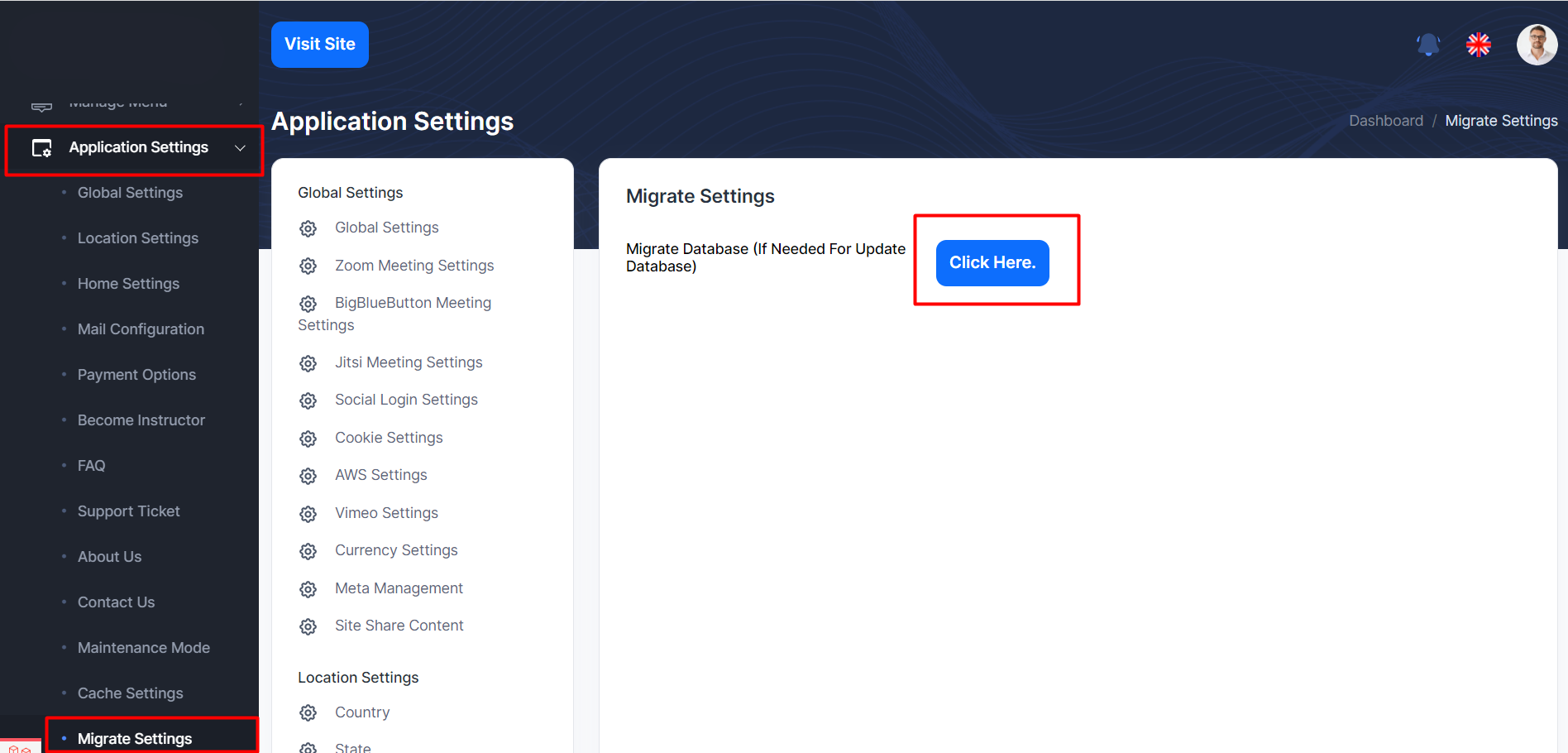Viewport: 1568px width, 753px height.
Task: Click the Application Settings sidebar icon
Action: click(x=41, y=148)
